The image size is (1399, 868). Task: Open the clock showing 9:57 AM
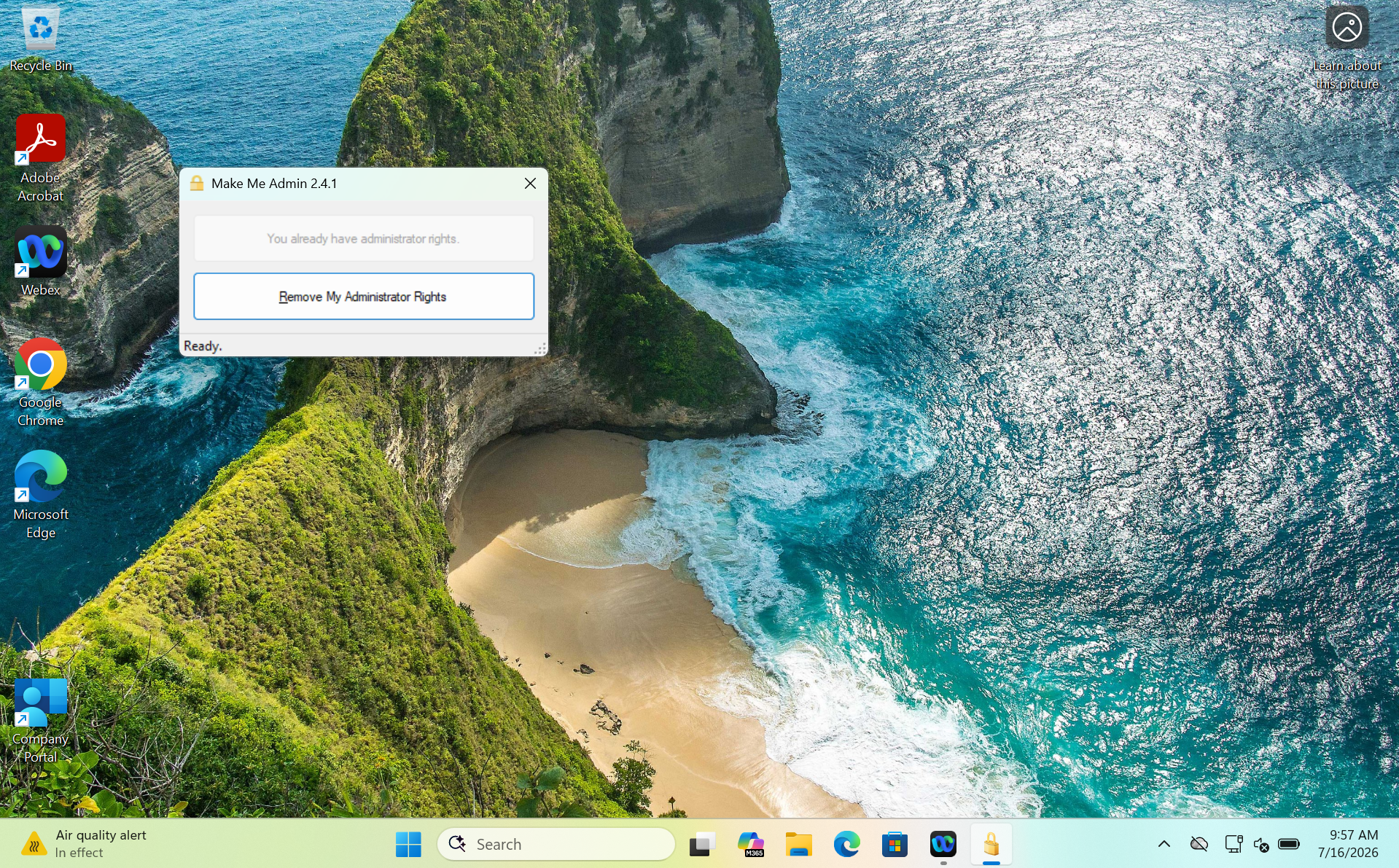pos(1348,844)
